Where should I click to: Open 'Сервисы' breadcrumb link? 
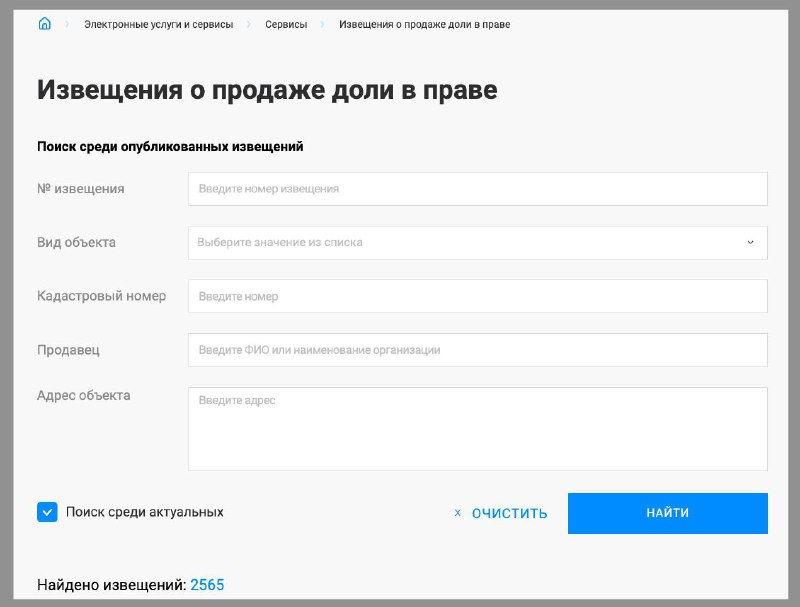tap(286, 24)
